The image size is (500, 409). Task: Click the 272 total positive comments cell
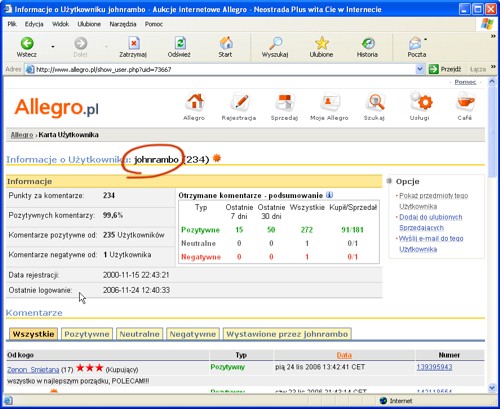coord(307,230)
